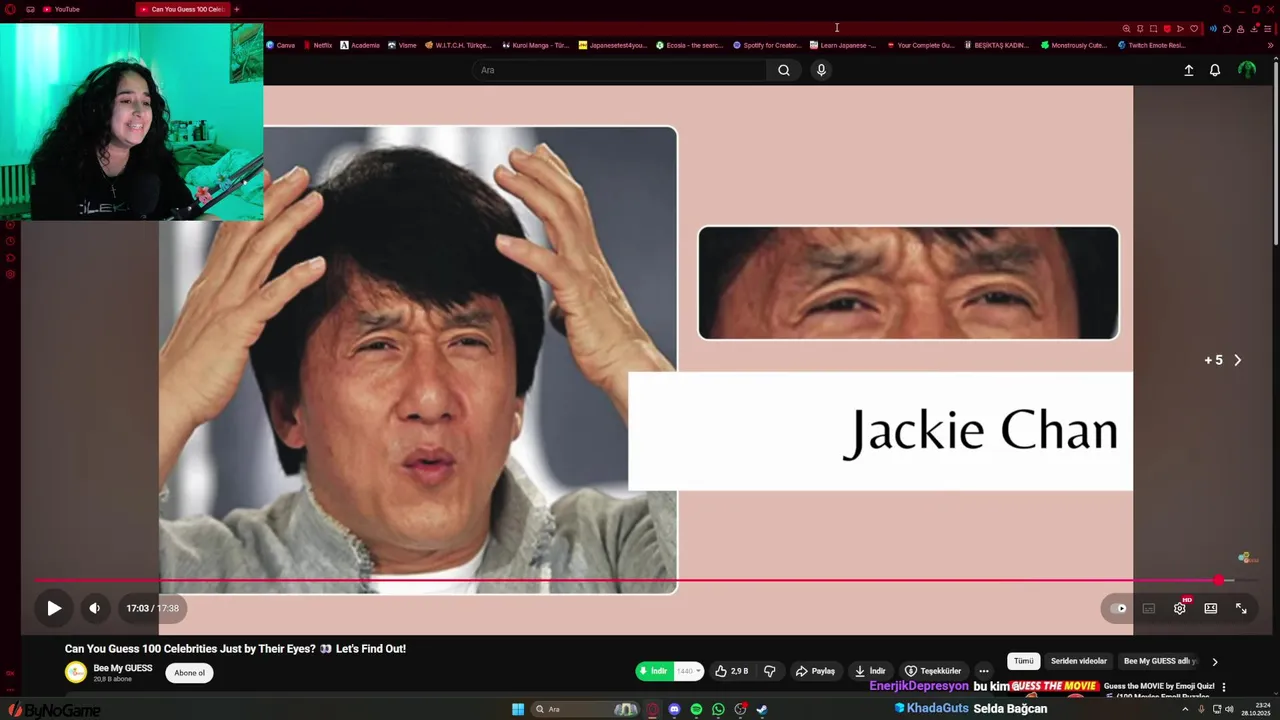Click the video title 'Can You Guess 100 Celebrities'

235,649
